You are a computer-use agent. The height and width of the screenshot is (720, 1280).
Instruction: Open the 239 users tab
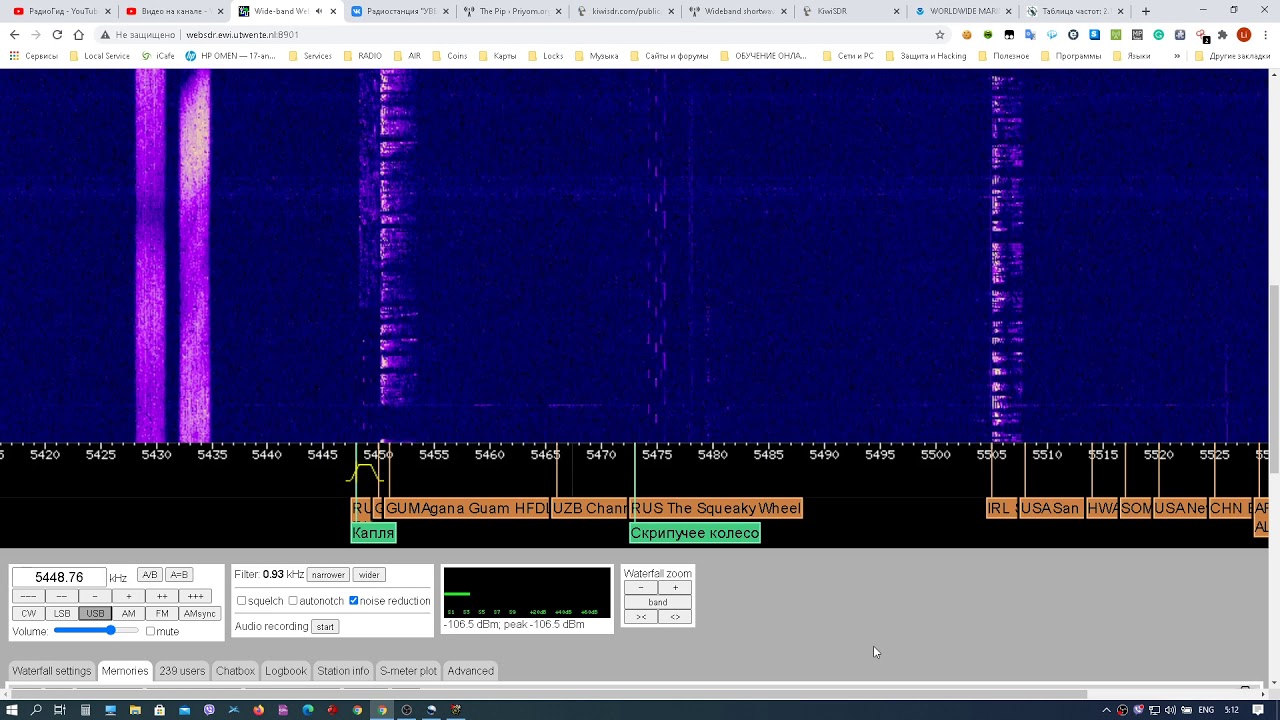(x=182, y=671)
